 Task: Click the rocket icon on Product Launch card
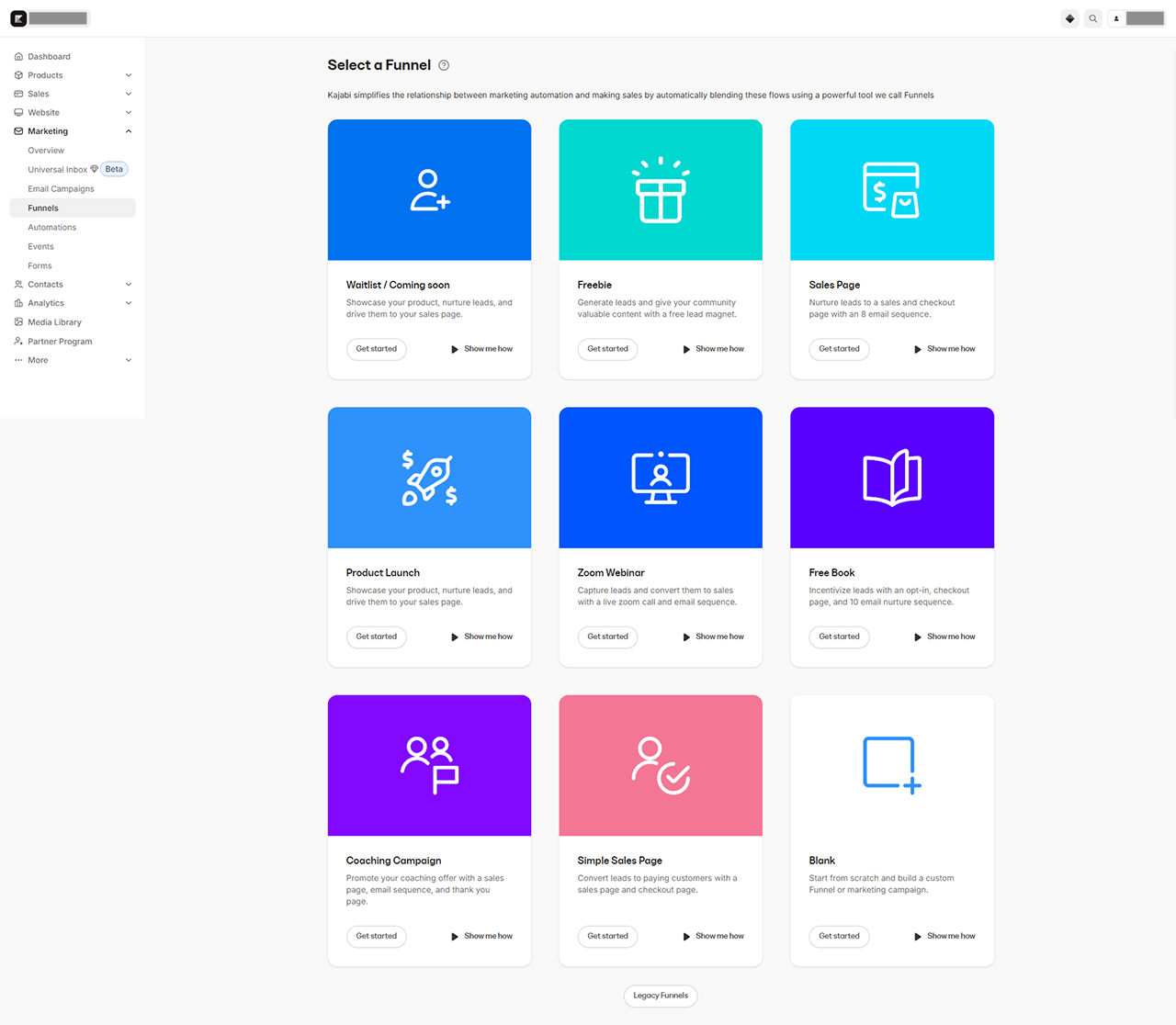click(x=429, y=478)
